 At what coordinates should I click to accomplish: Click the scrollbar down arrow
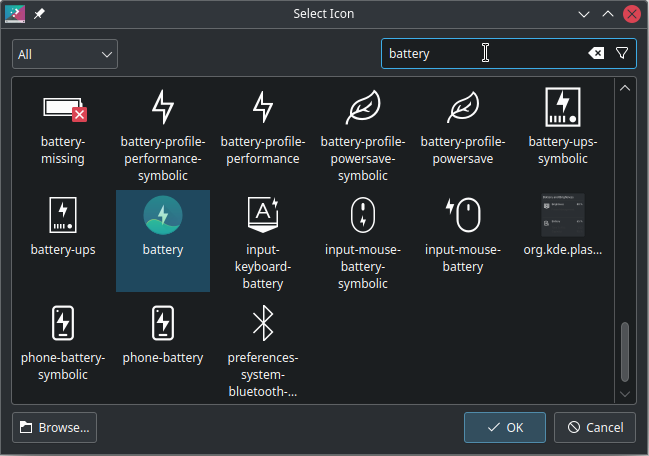625,394
